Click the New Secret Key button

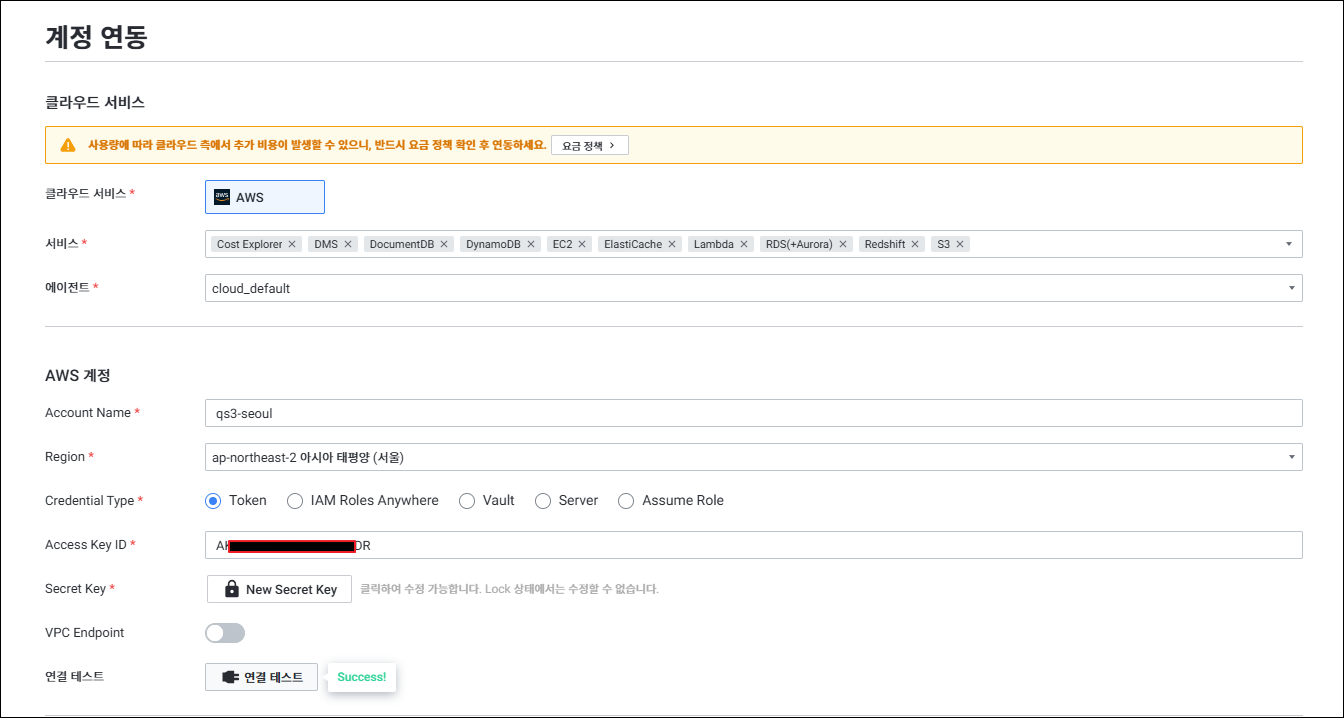point(279,589)
